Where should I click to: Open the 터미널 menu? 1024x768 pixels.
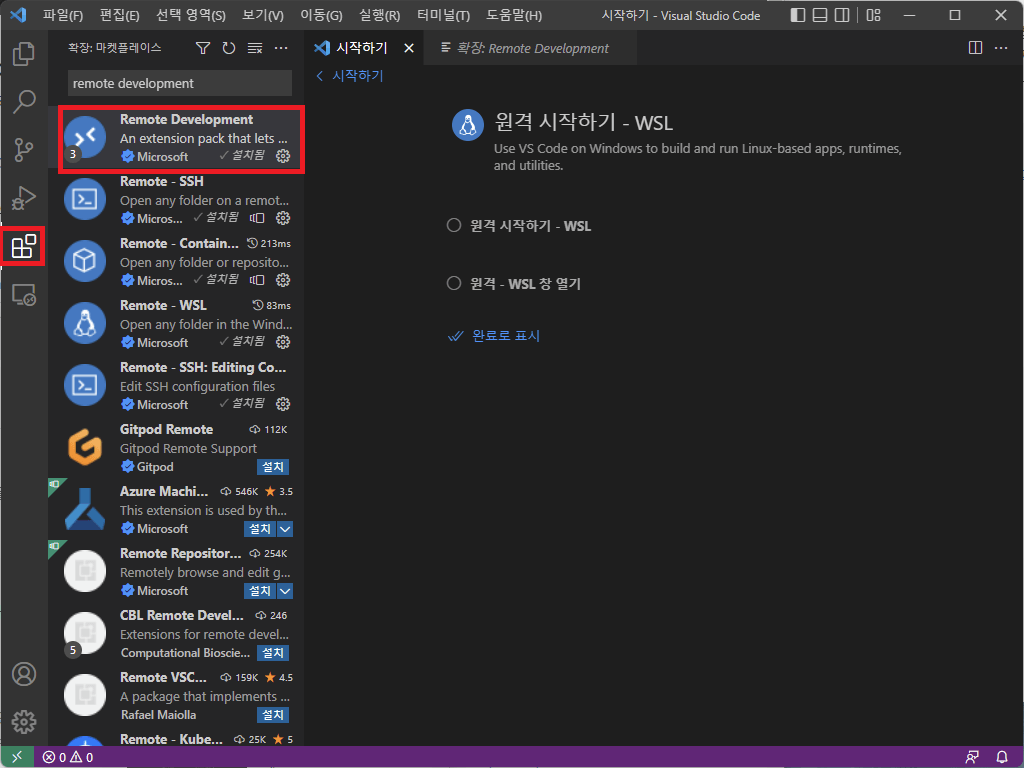coord(442,15)
